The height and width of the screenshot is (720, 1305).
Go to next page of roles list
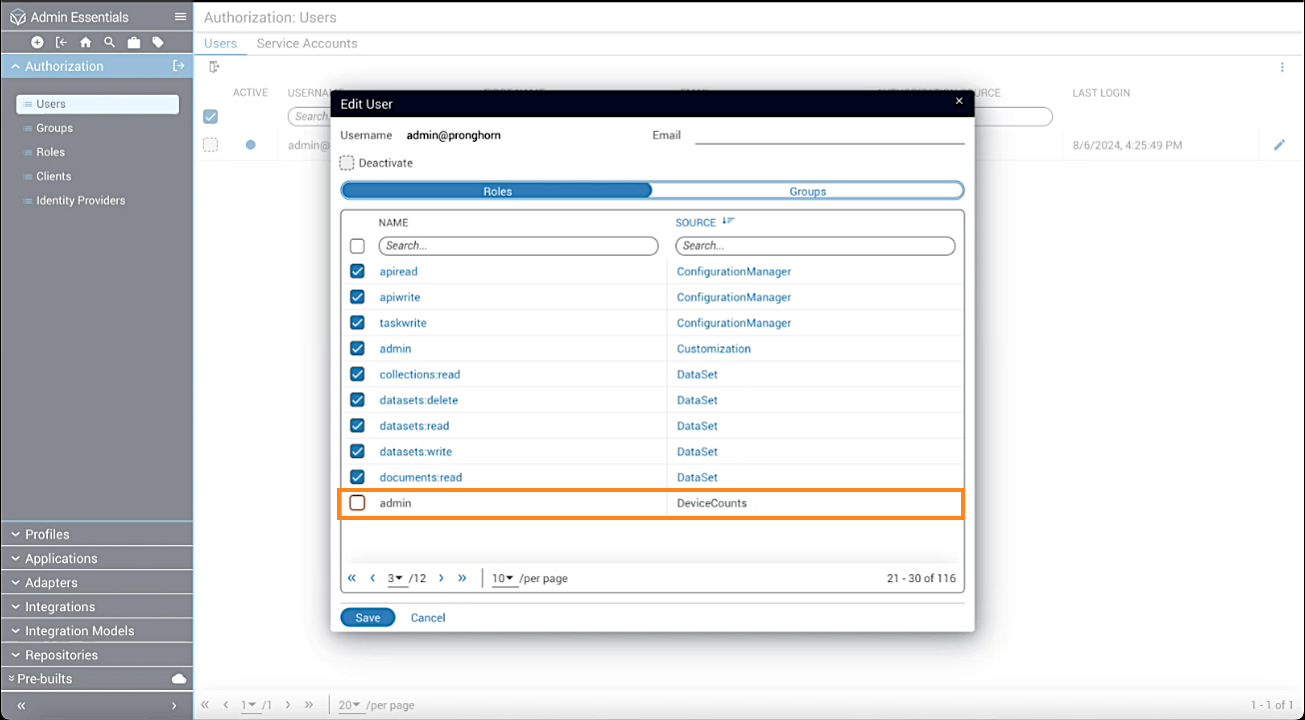tap(441, 578)
